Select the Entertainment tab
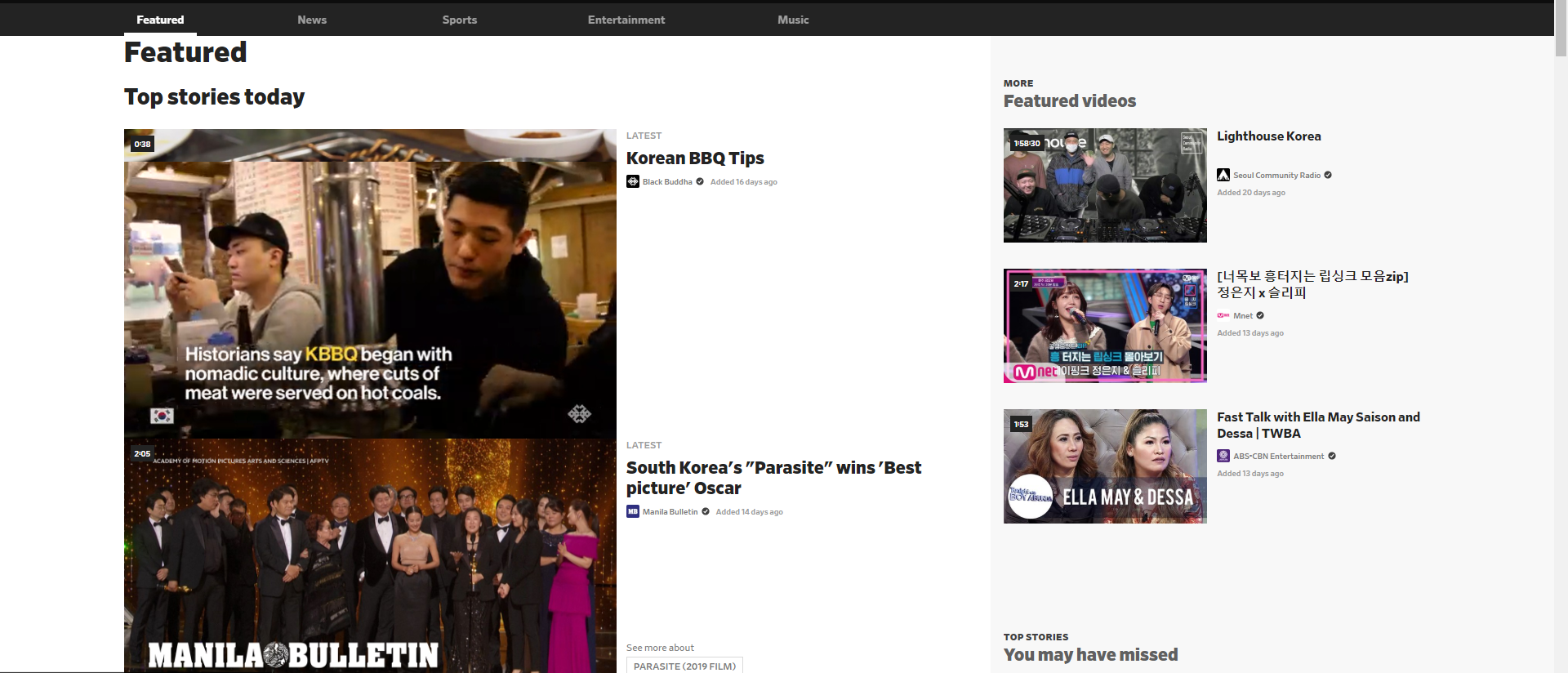The height and width of the screenshot is (673, 1568). point(626,20)
